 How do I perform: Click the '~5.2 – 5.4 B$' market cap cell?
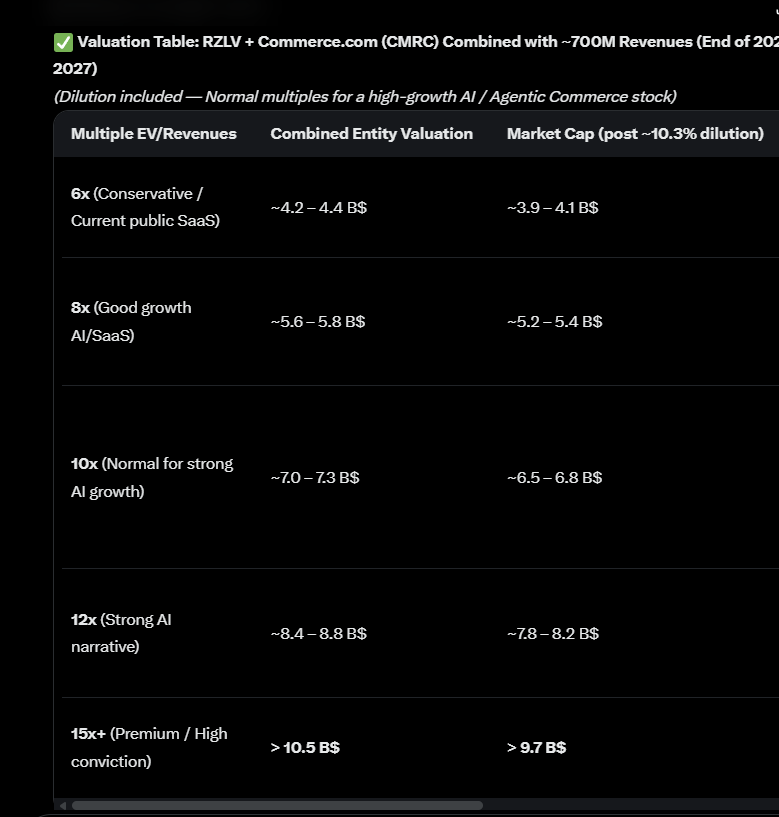click(x=554, y=321)
